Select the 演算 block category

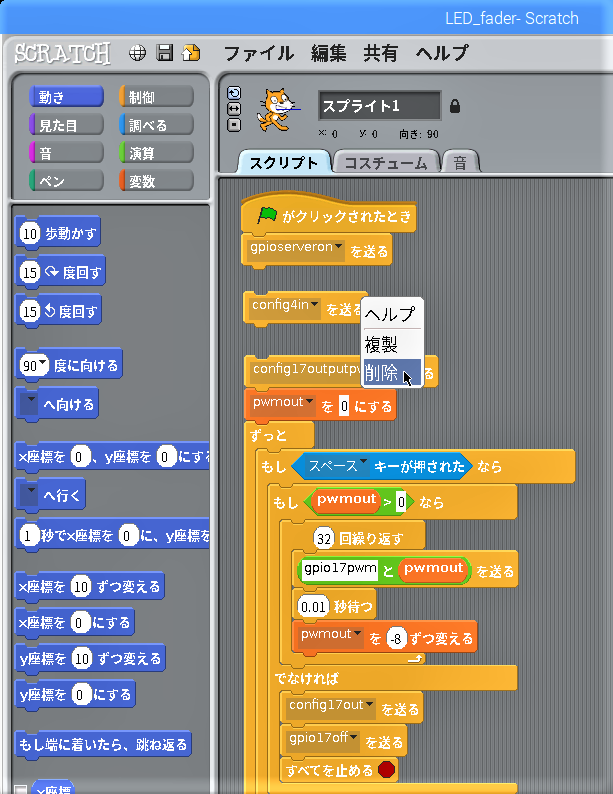156,153
